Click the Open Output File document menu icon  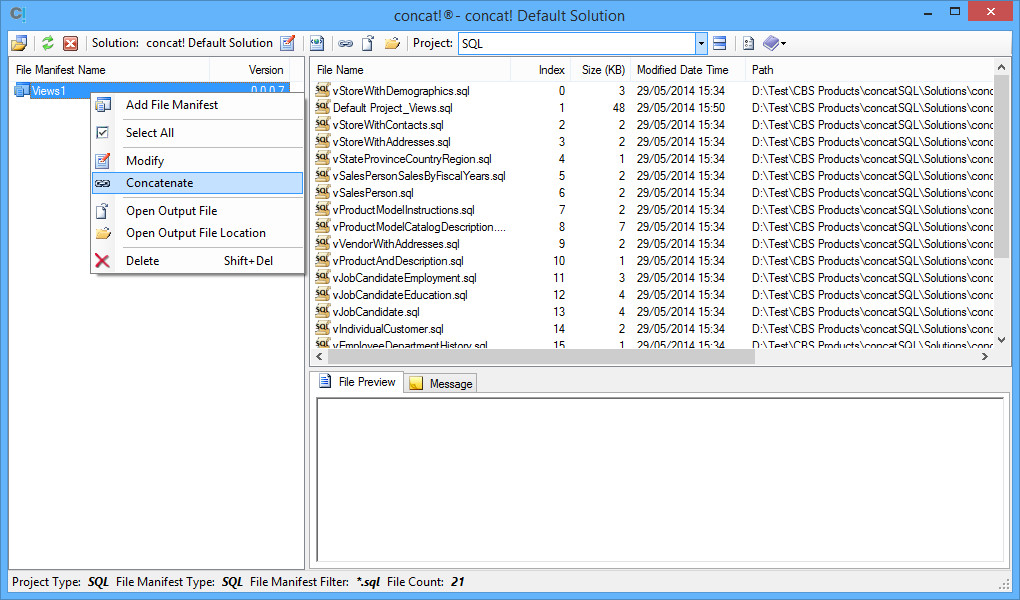coord(102,211)
